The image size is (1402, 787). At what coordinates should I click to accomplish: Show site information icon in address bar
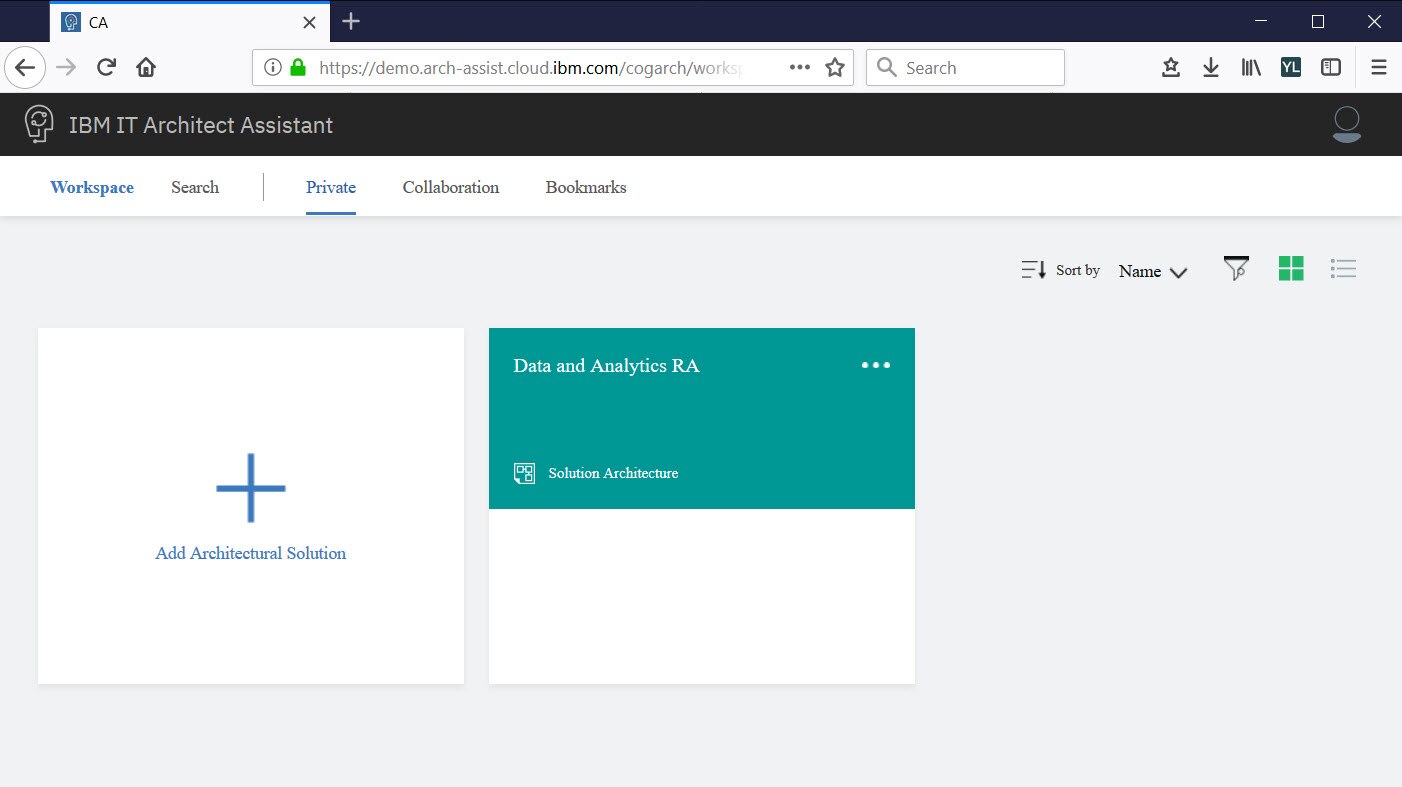tap(272, 68)
